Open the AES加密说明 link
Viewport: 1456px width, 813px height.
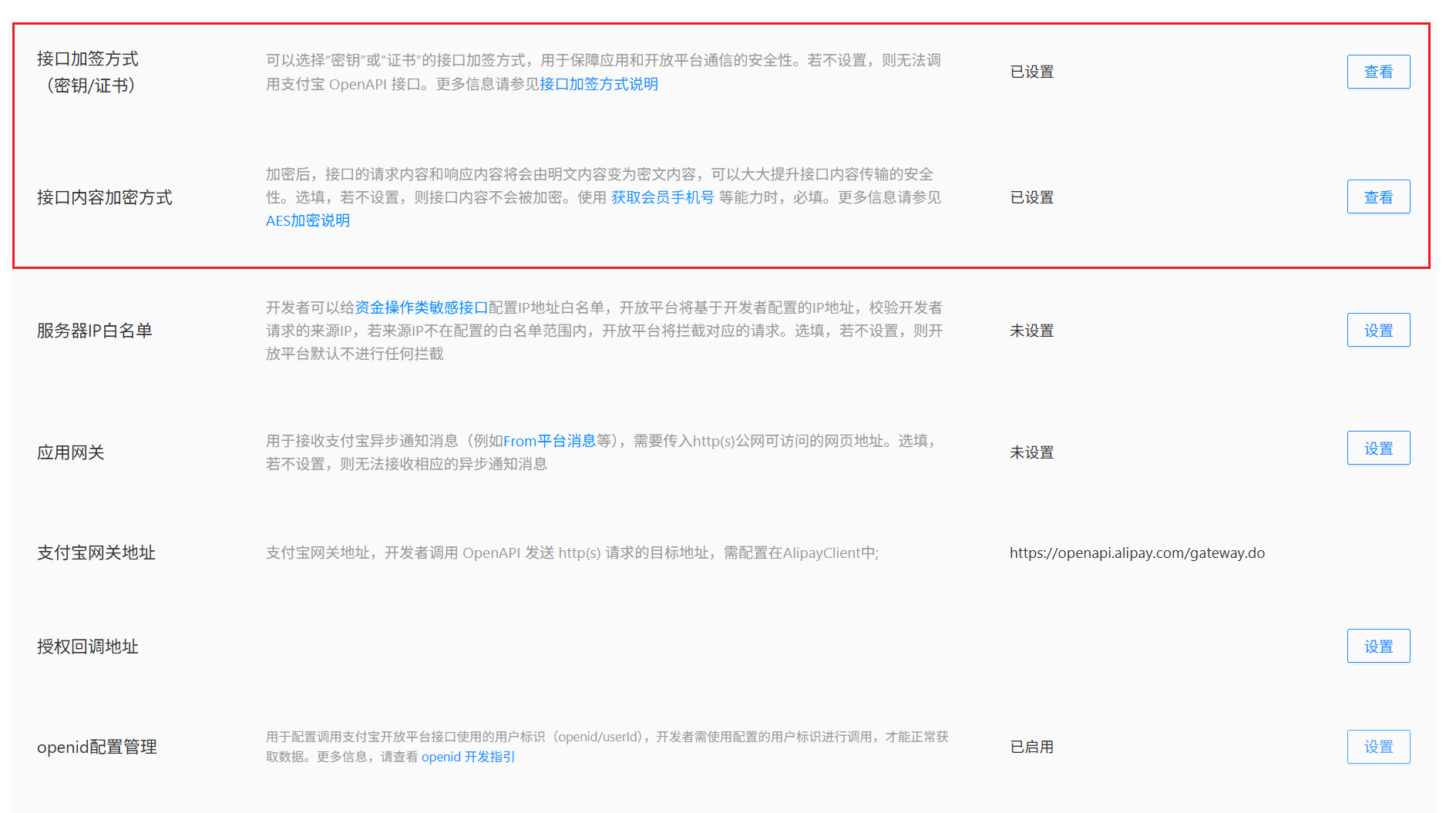tap(308, 221)
